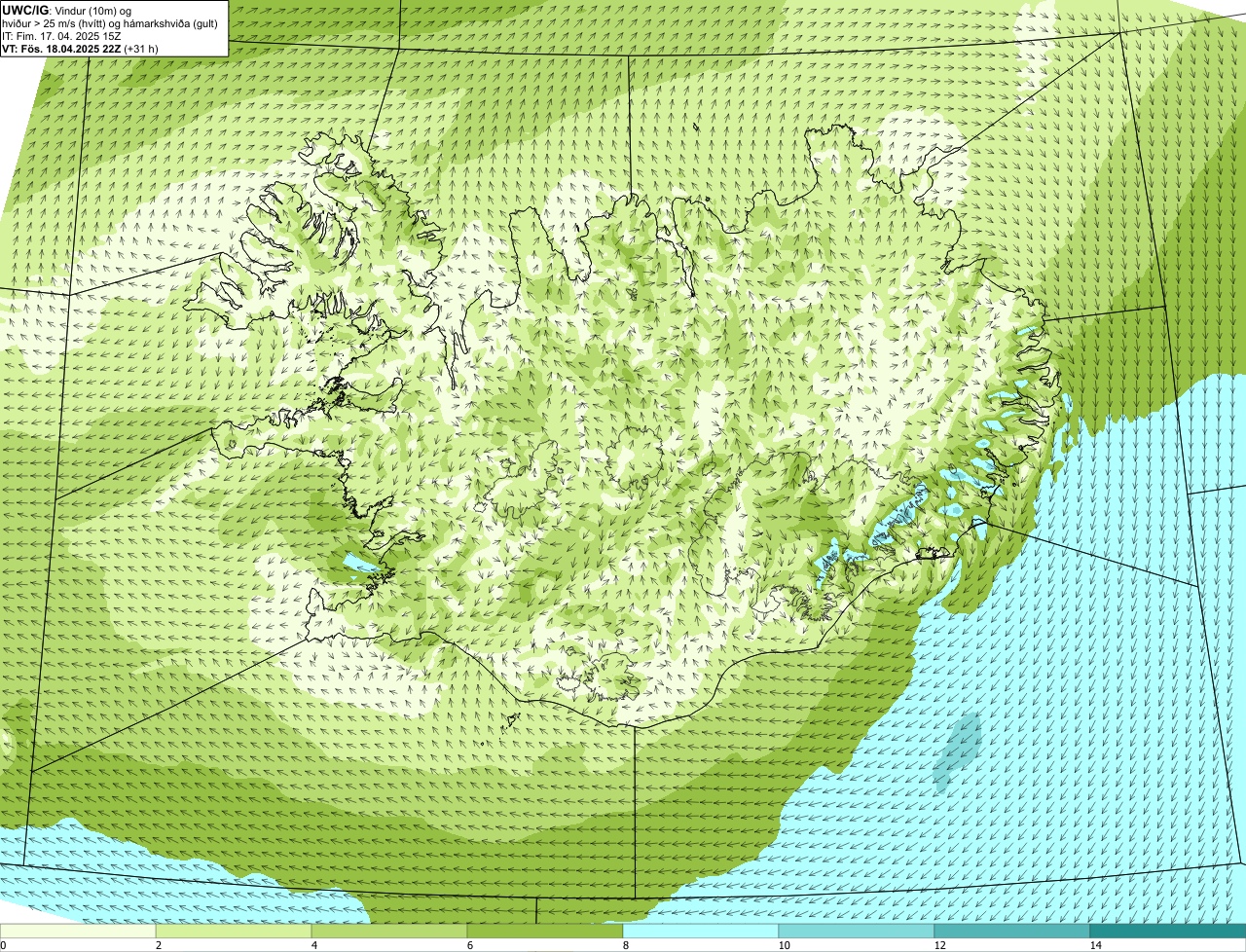Click the legend value label '4'
The image size is (1246, 952).
pyautogui.click(x=313, y=945)
